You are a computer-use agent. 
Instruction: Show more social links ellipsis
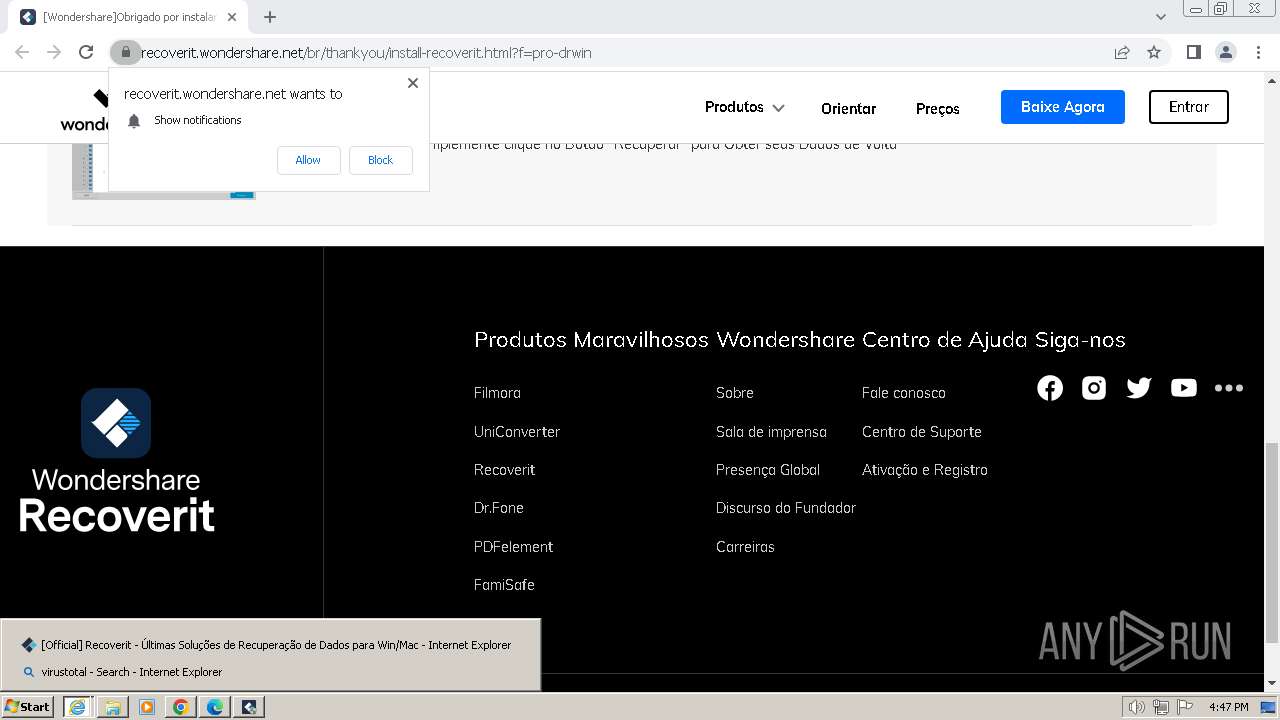click(x=1229, y=388)
